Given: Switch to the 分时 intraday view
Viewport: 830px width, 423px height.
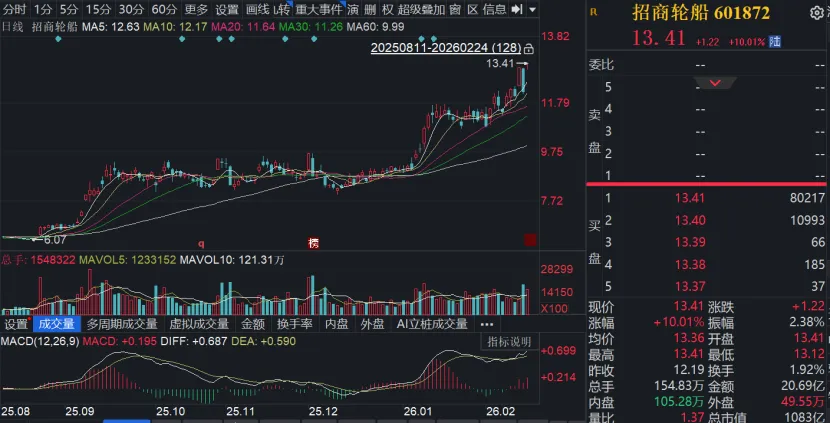Looking at the screenshot, I should tap(14, 9).
